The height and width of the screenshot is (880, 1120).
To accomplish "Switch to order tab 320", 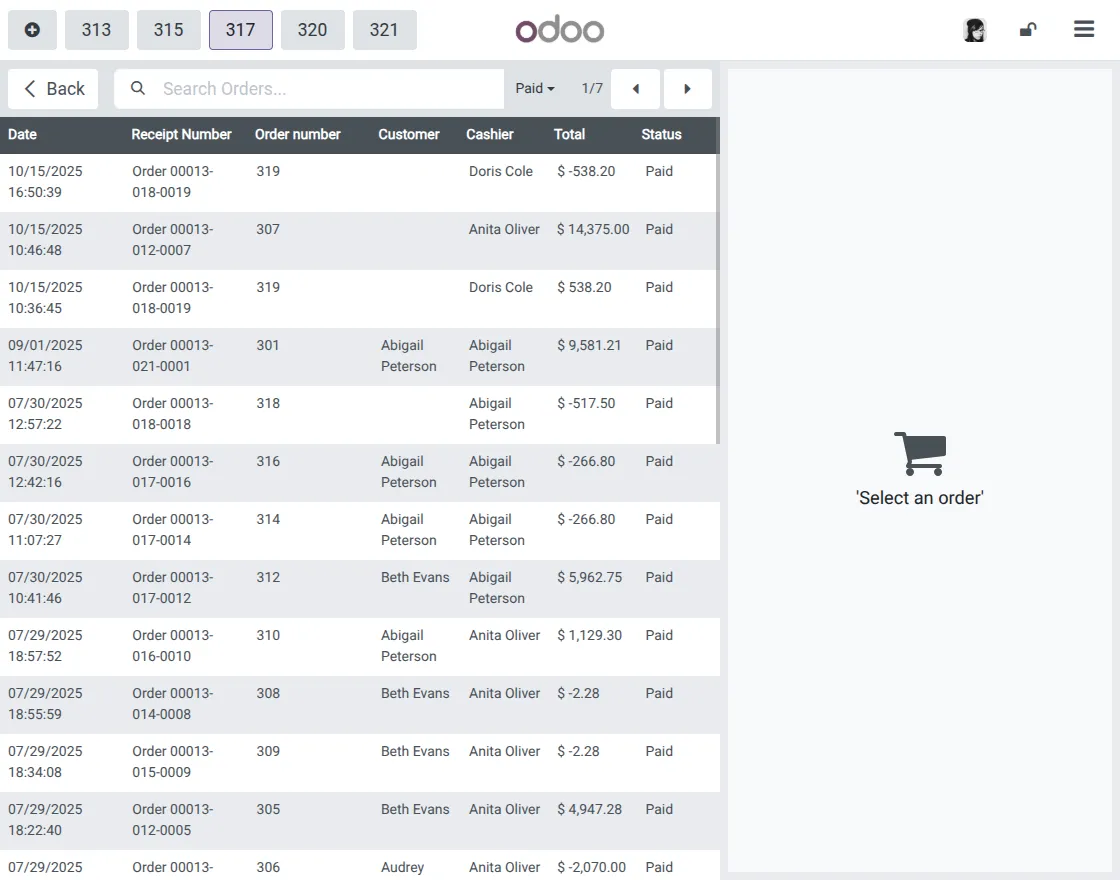I will coord(312,30).
